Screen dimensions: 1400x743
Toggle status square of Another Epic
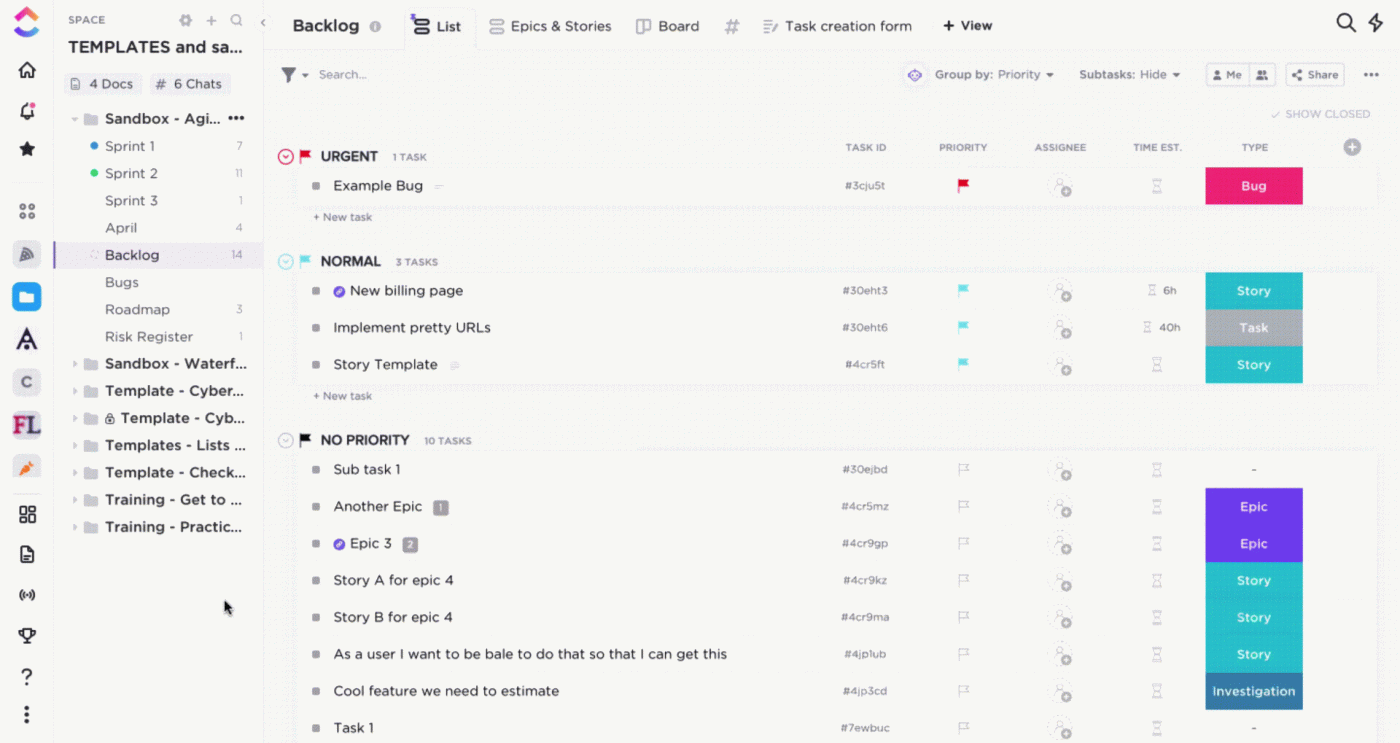pos(316,507)
